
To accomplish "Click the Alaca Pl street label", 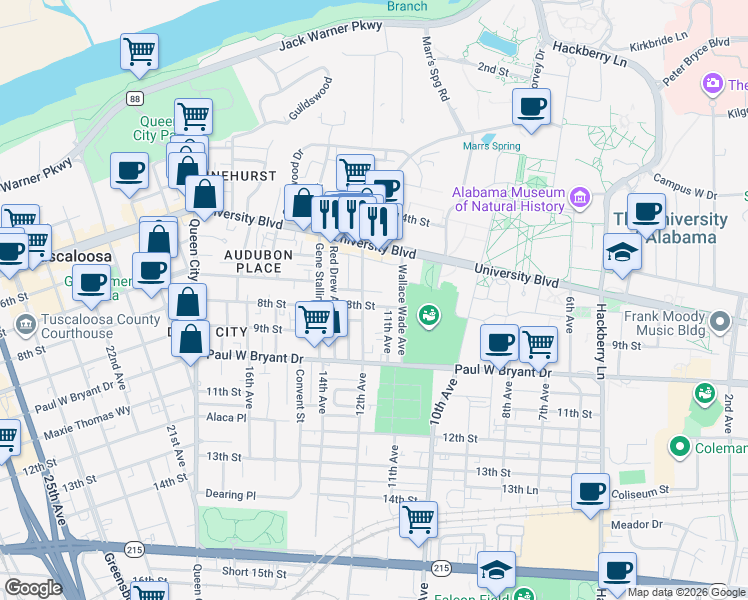I will coord(226,417).
